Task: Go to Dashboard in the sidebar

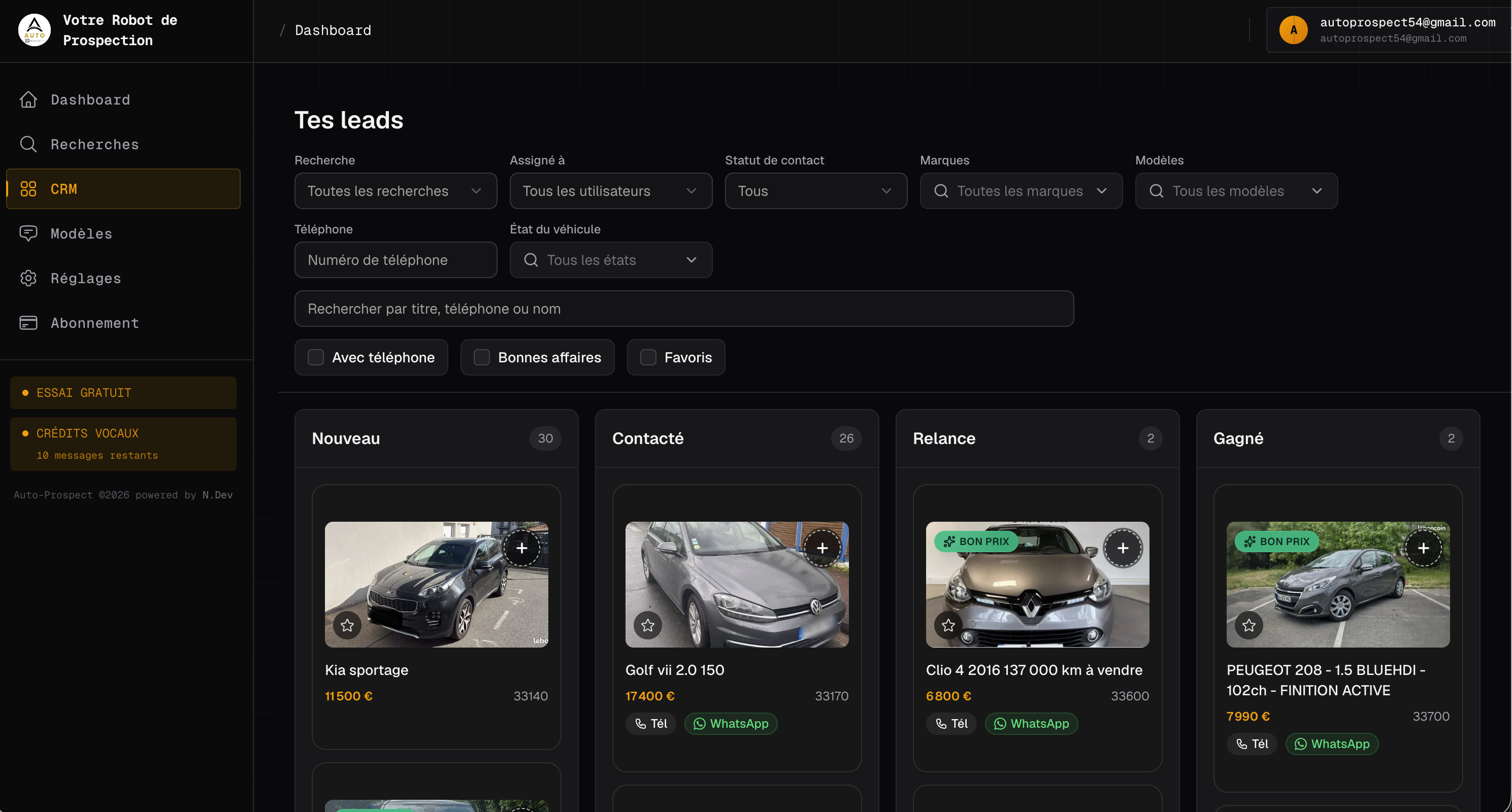Action: [123, 100]
